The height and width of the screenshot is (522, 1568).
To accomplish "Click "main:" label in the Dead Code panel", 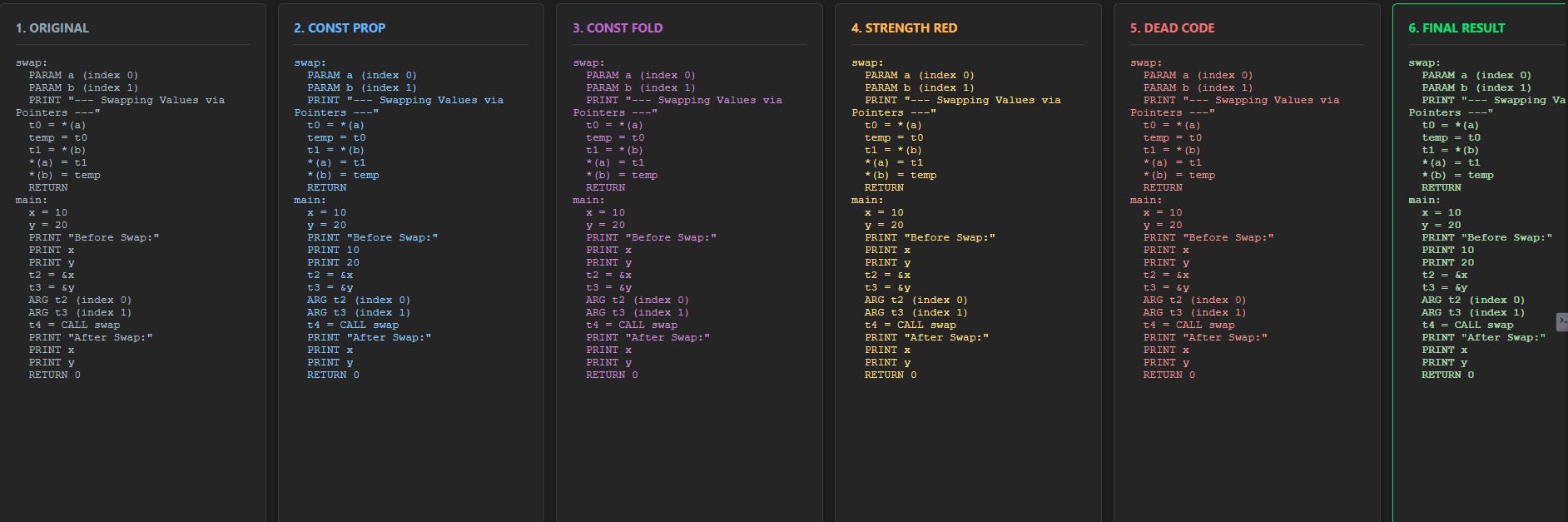I will [1146, 200].
